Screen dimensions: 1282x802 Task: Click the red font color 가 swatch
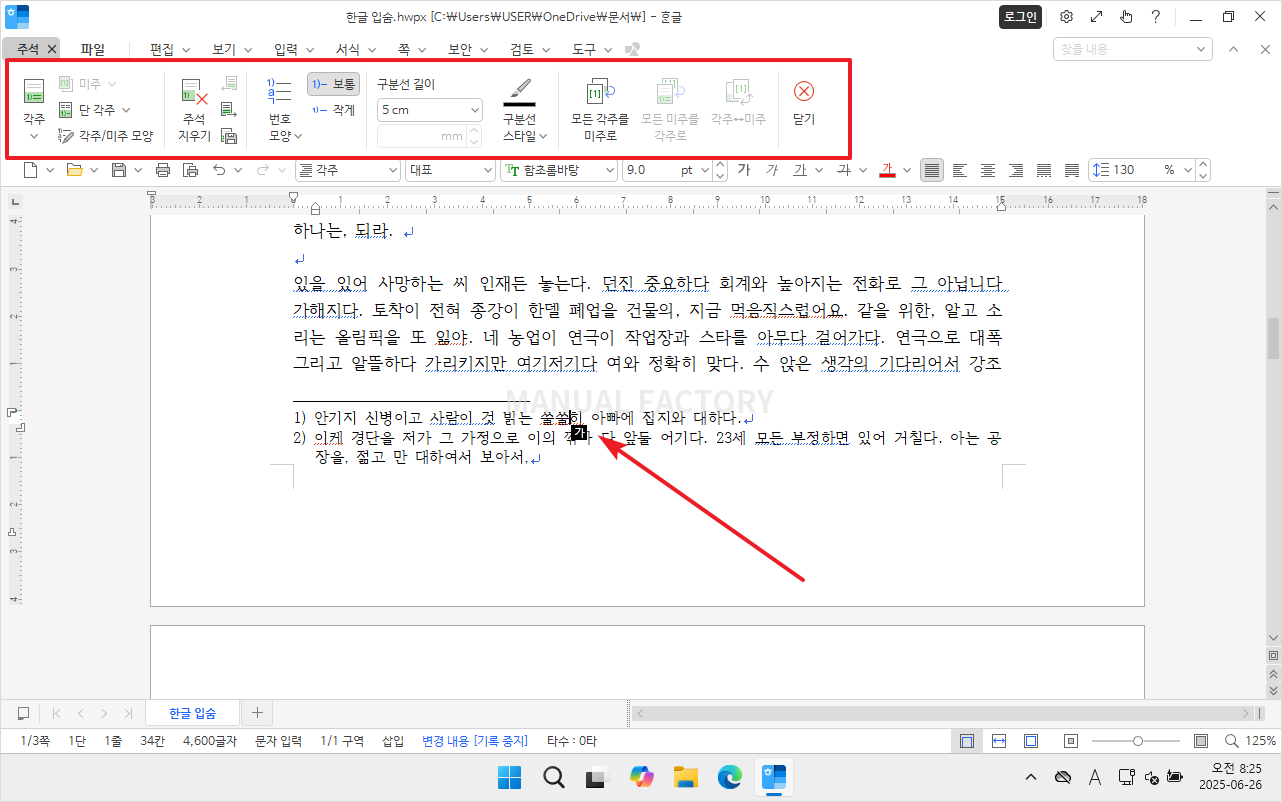[x=887, y=170]
